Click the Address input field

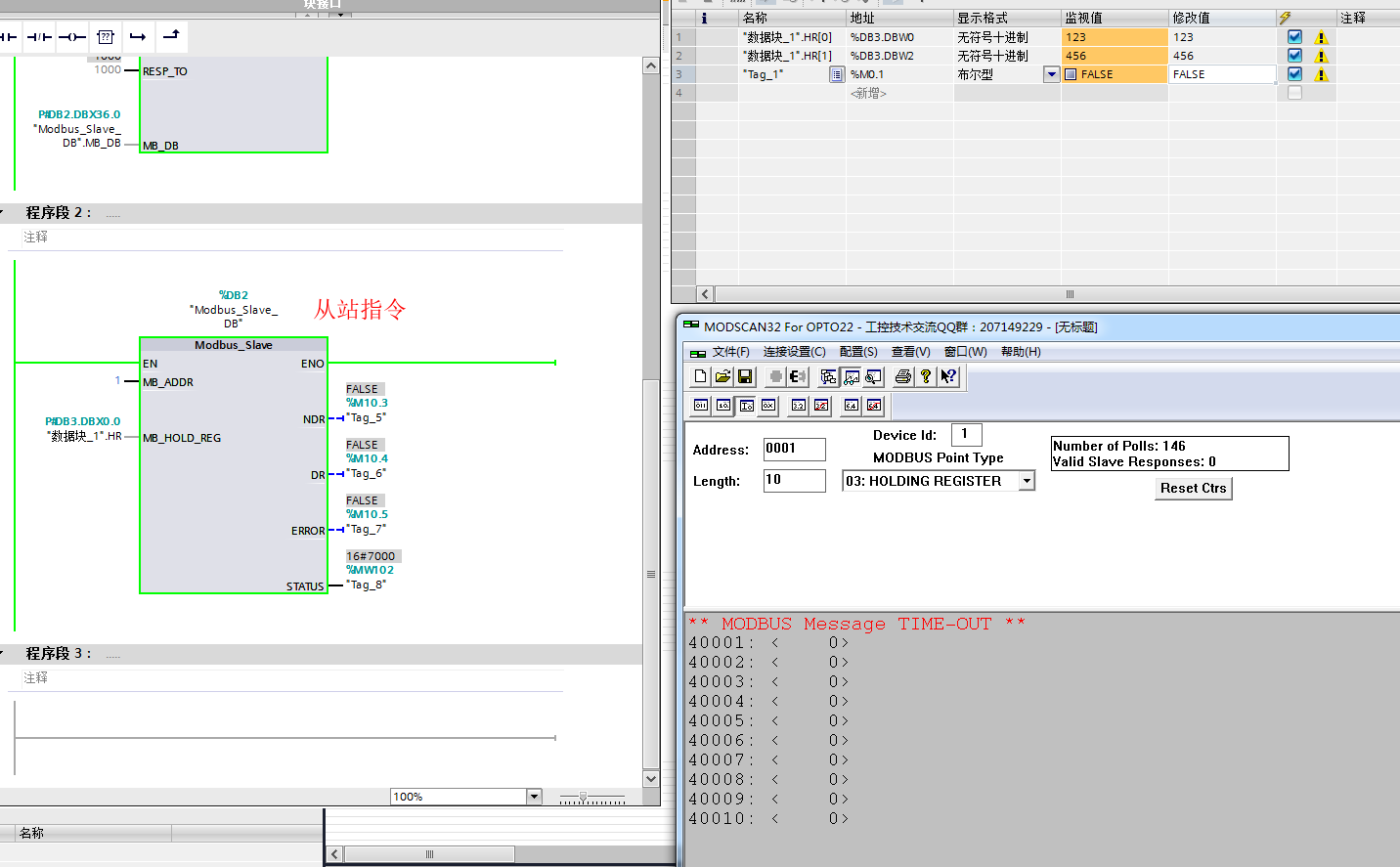pos(794,449)
